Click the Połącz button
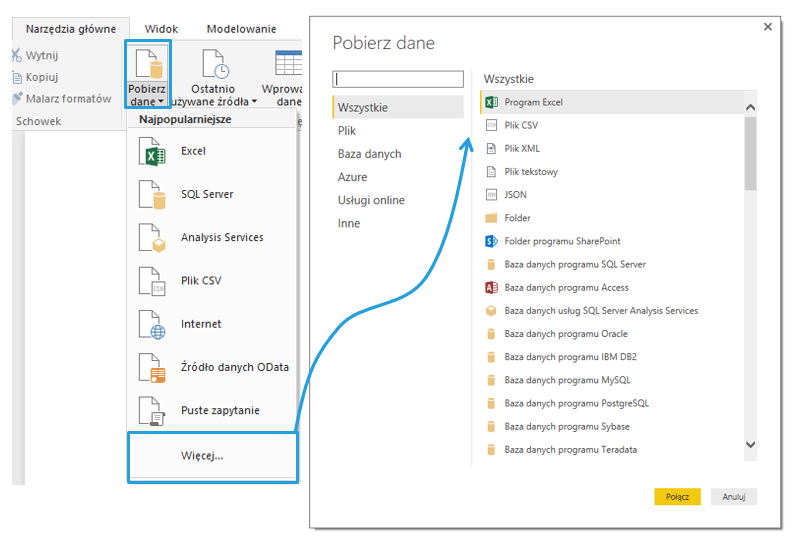 [678, 497]
